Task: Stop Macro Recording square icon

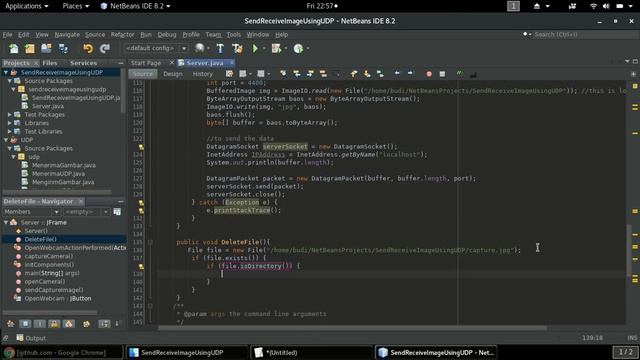Action: [x=442, y=74]
